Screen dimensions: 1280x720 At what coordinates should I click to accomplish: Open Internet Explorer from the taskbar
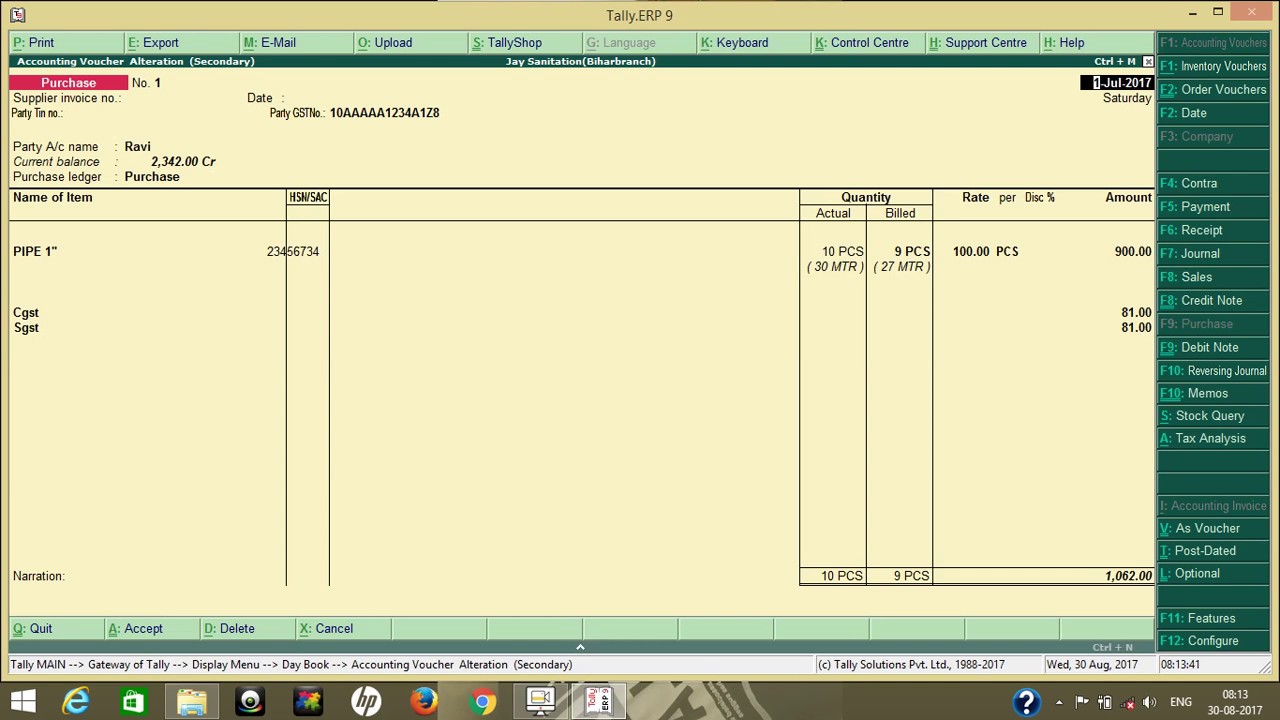coord(76,701)
